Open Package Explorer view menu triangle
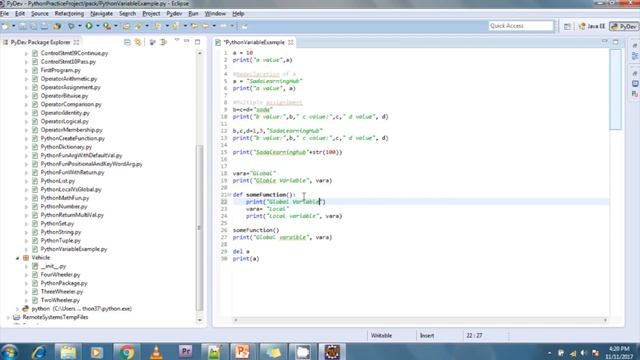640x360 pixels. pos(177,40)
